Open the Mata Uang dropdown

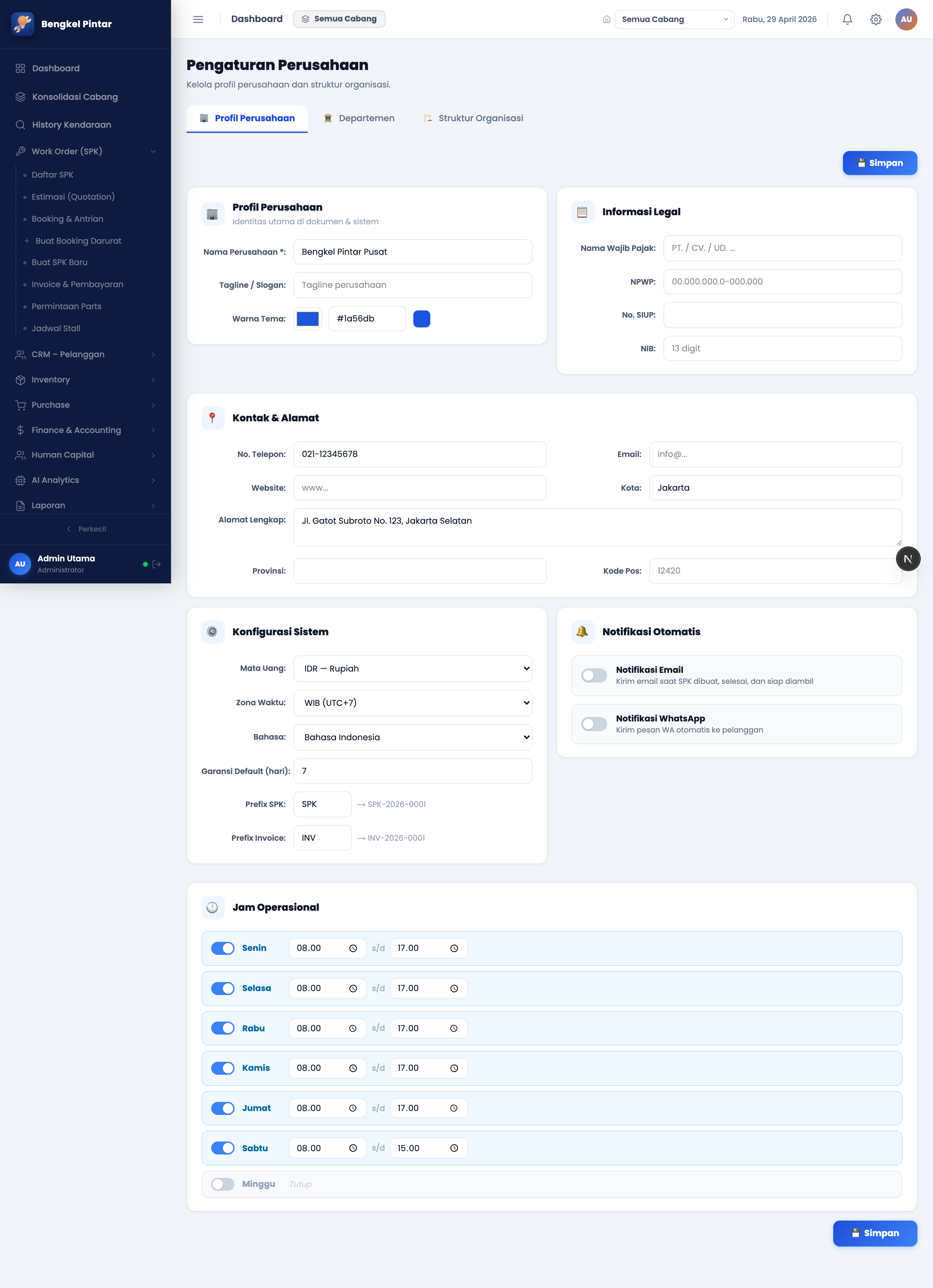[x=413, y=668]
